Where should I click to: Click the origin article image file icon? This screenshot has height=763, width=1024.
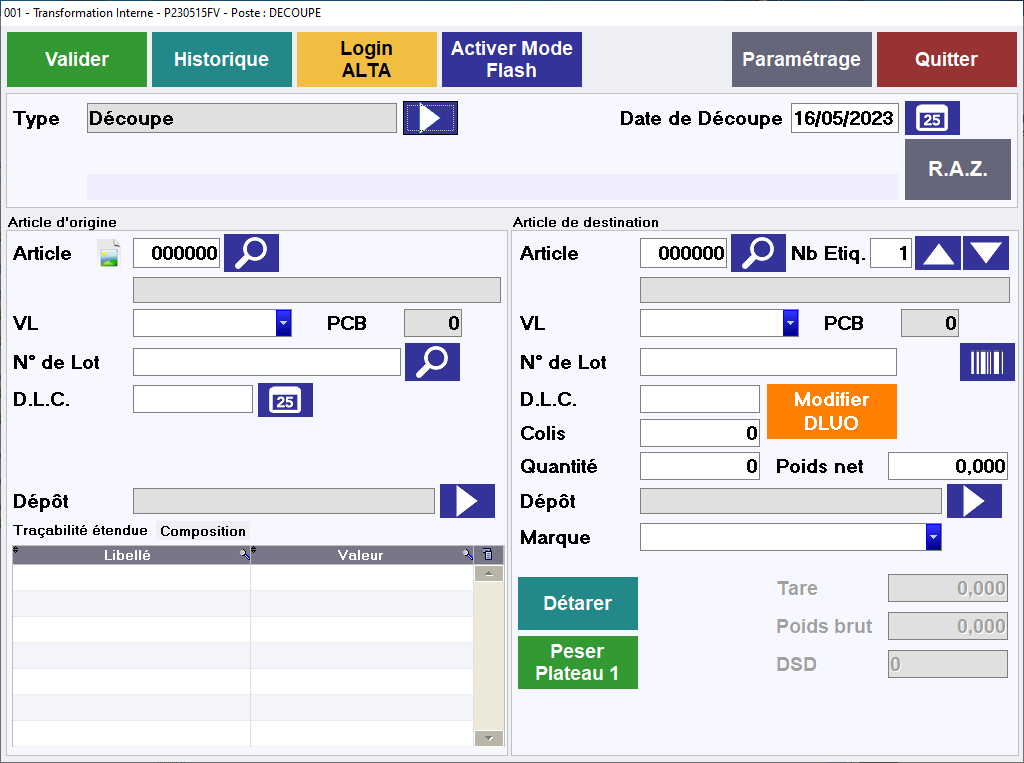(x=109, y=254)
